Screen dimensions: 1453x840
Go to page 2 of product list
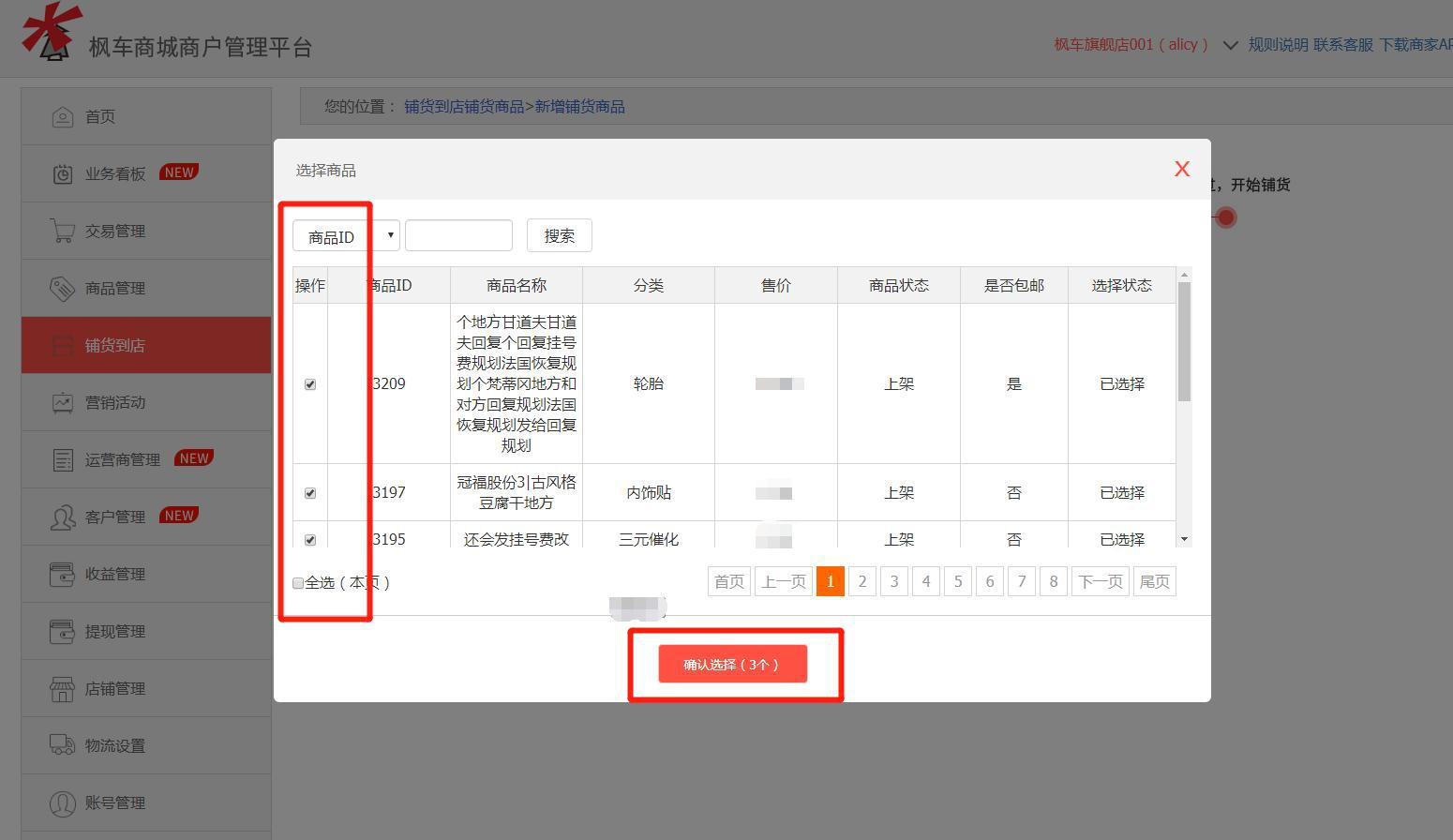click(x=862, y=581)
